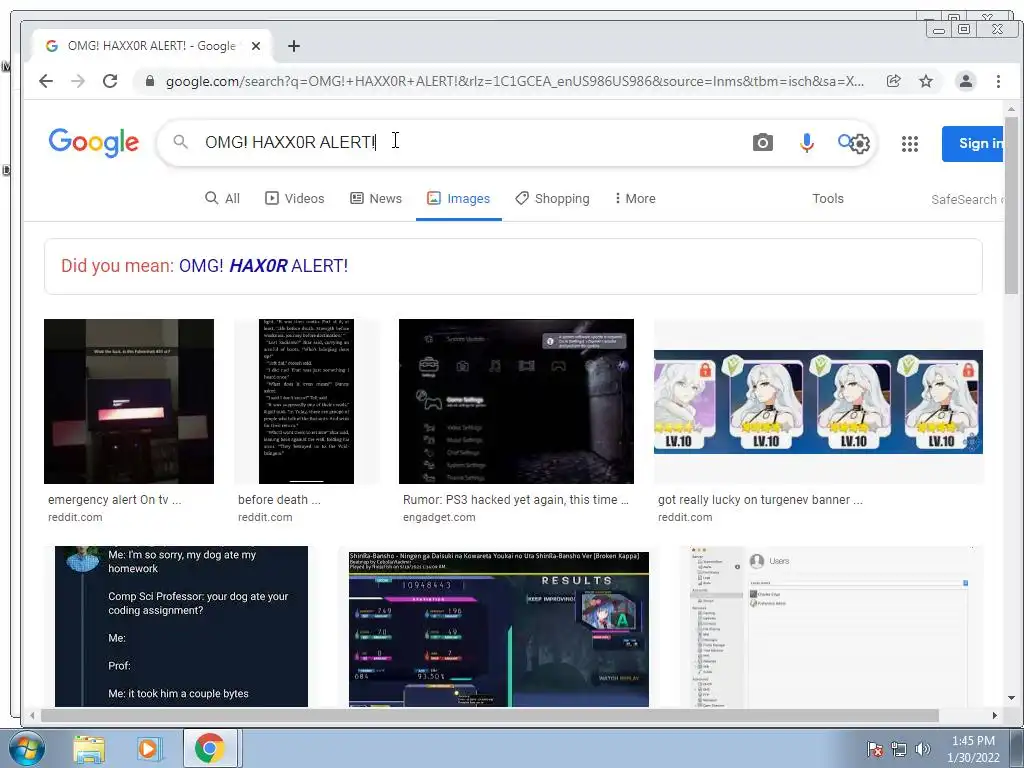Click the 'emergency alert On tv ...' caption
Viewport: 1024px width, 768px height.
click(114, 500)
